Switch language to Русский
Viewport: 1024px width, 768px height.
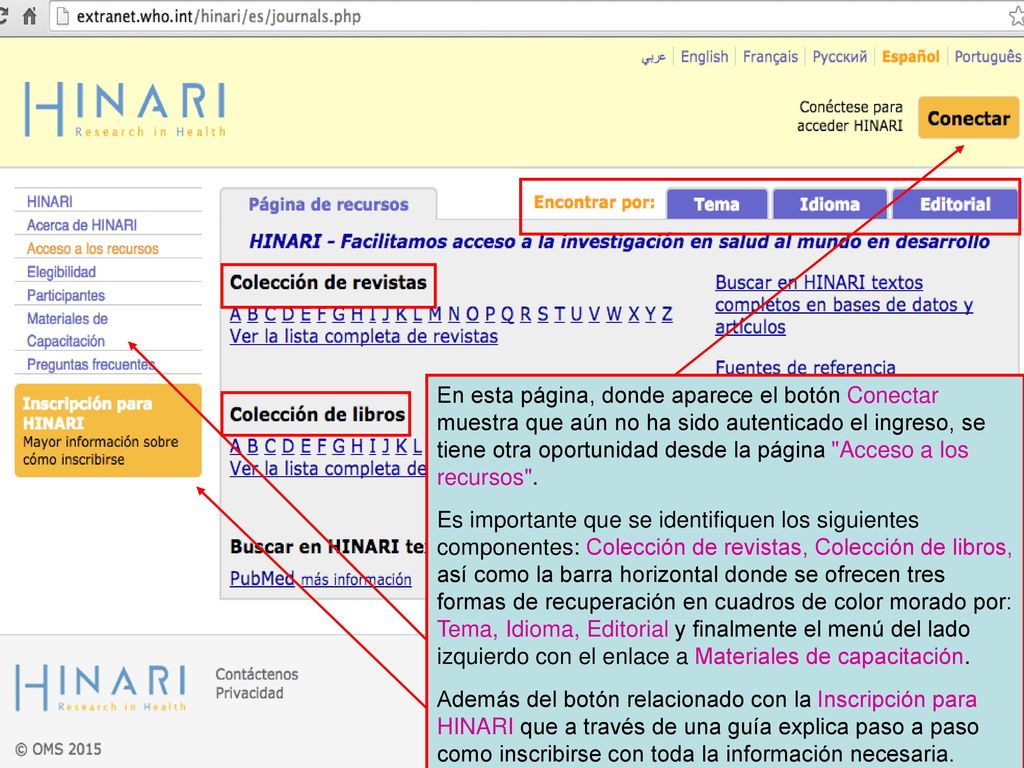(x=839, y=57)
